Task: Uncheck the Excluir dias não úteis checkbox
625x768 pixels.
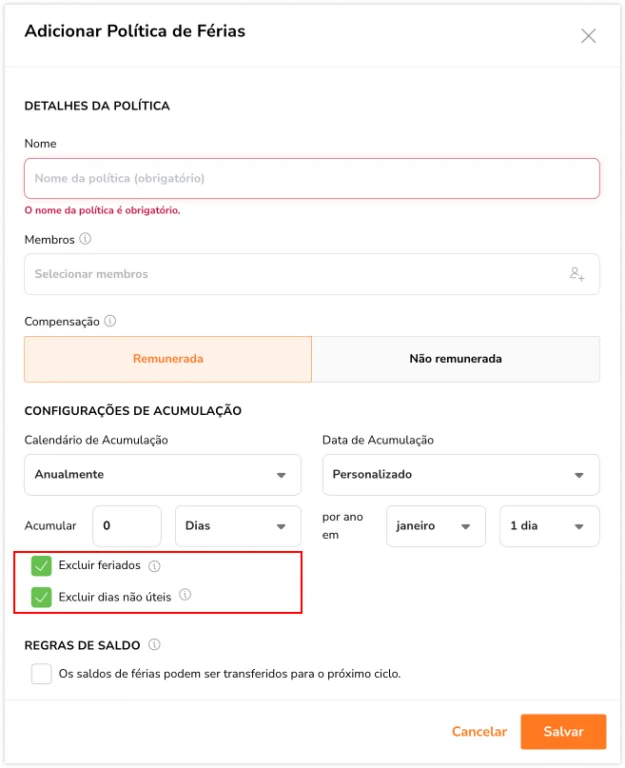Action: pyautogui.click(x=41, y=597)
